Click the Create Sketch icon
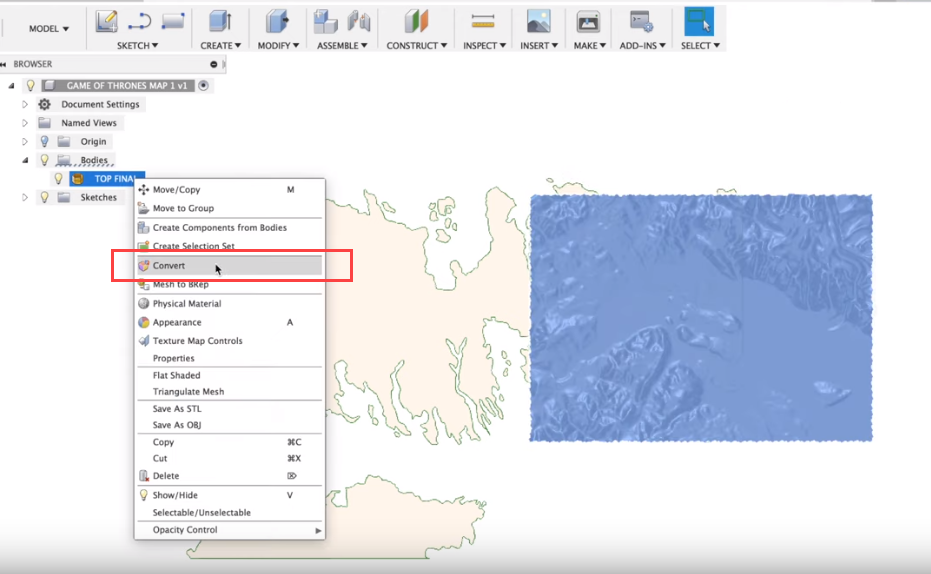931x574 pixels. 107,21
